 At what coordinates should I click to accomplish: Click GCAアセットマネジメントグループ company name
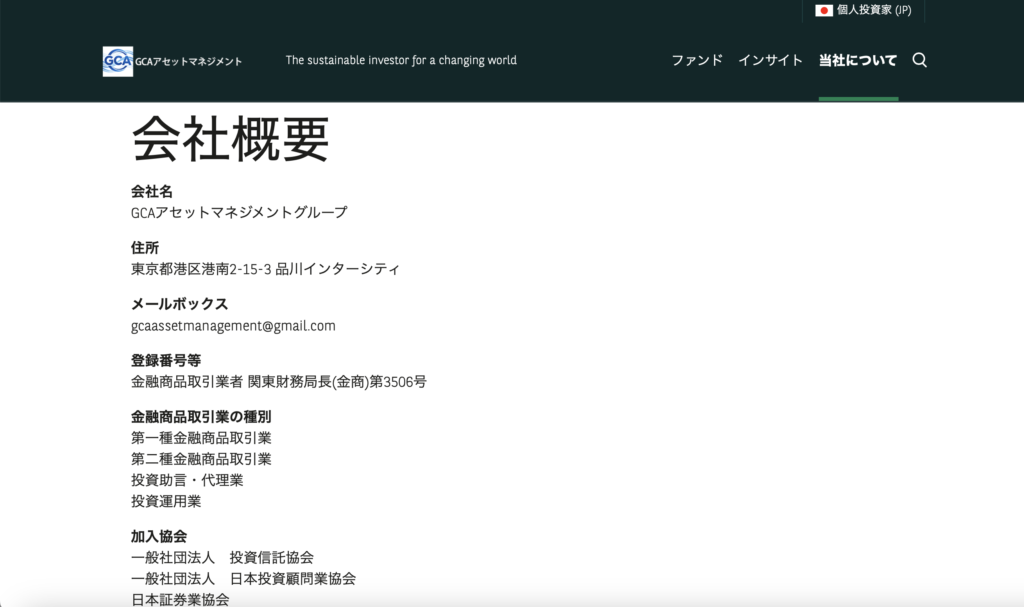tap(239, 212)
